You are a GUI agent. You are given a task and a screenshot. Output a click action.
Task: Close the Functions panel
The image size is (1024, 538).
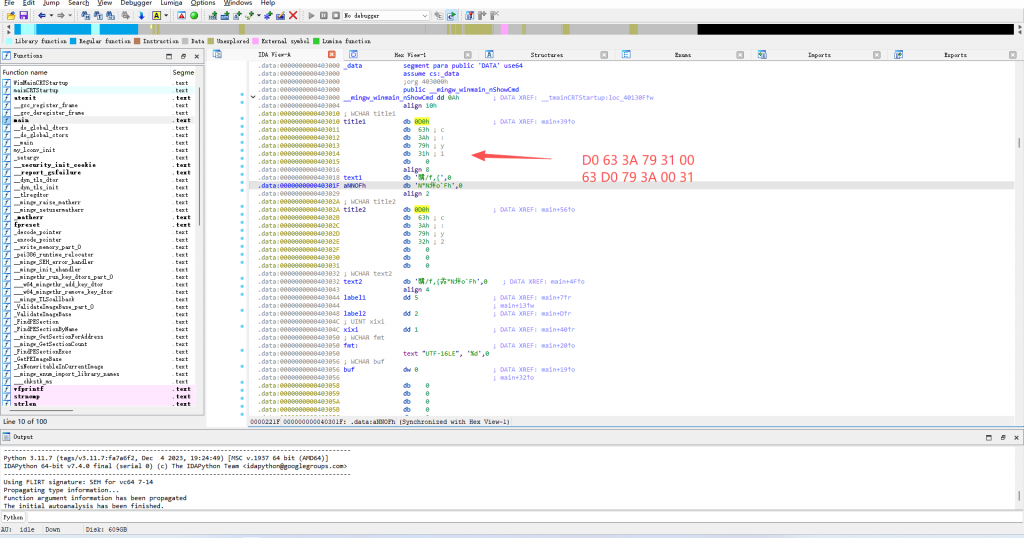tap(195, 56)
